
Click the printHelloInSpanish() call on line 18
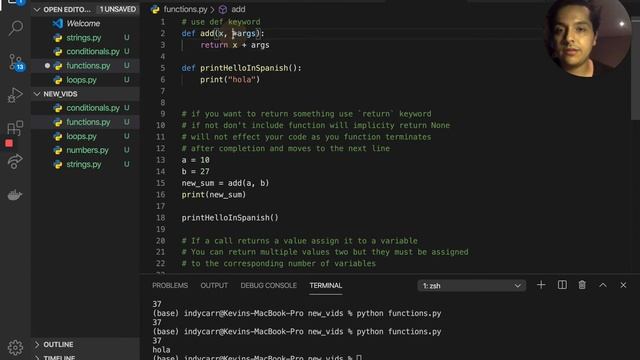pos(230,218)
